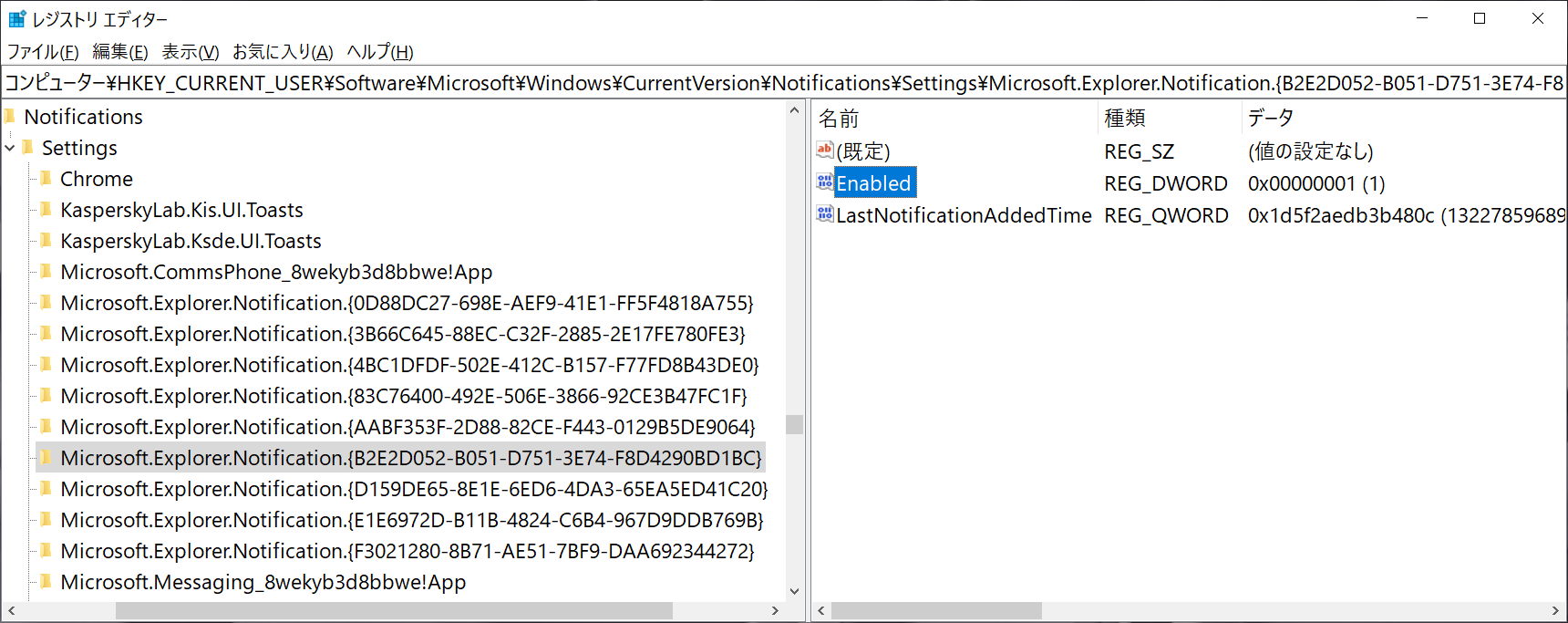Click the Microsoft.CommsPhone folder icon

coord(46,271)
